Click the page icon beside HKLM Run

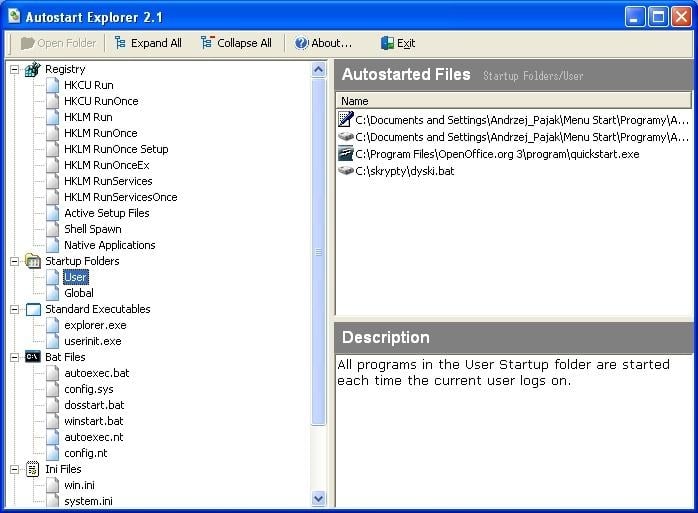coord(53,117)
